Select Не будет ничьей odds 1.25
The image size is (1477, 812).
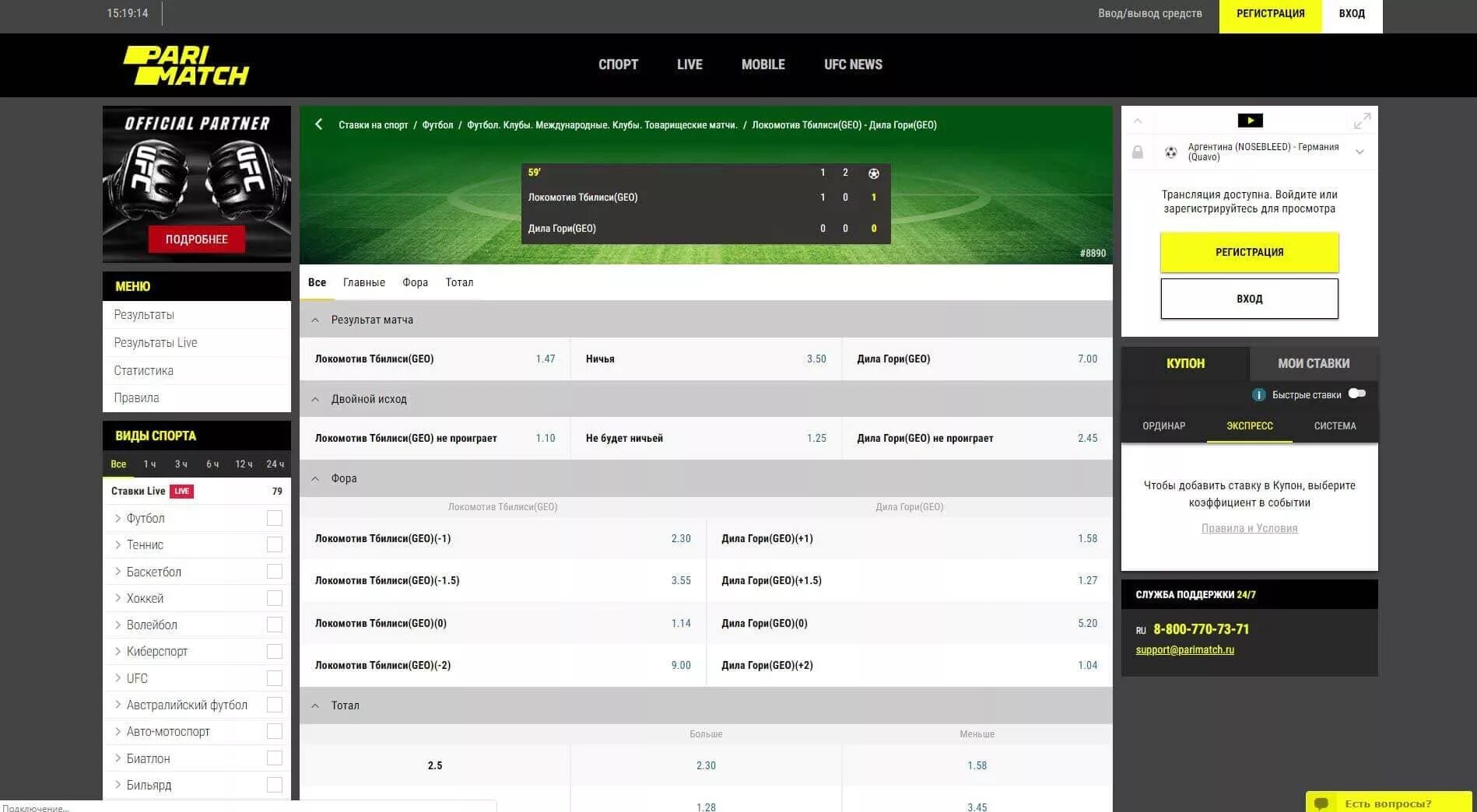point(706,438)
